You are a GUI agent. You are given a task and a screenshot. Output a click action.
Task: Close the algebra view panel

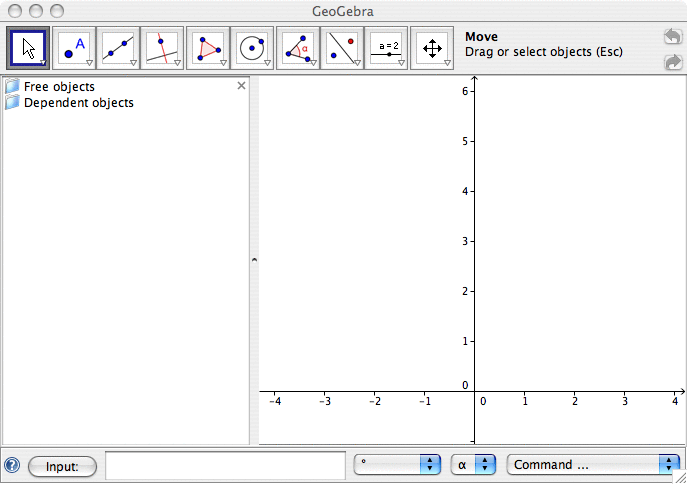click(240, 86)
